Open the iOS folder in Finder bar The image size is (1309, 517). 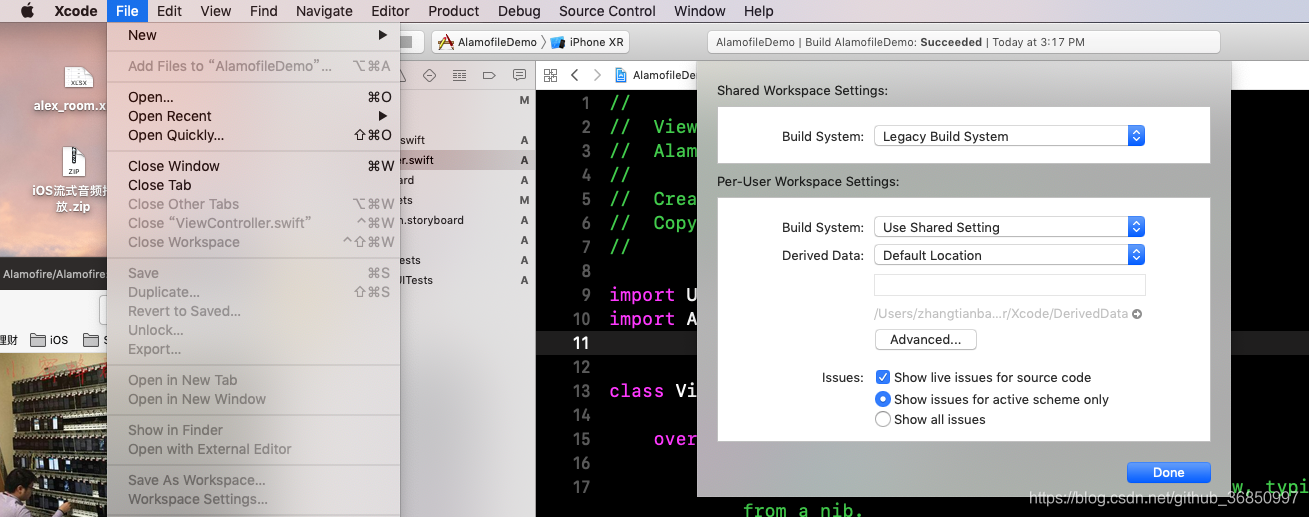[50, 340]
